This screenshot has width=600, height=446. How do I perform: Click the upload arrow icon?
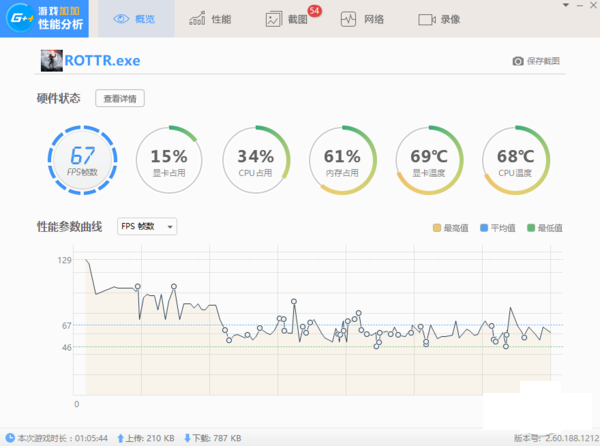pyautogui.click(x=121, y=438)
